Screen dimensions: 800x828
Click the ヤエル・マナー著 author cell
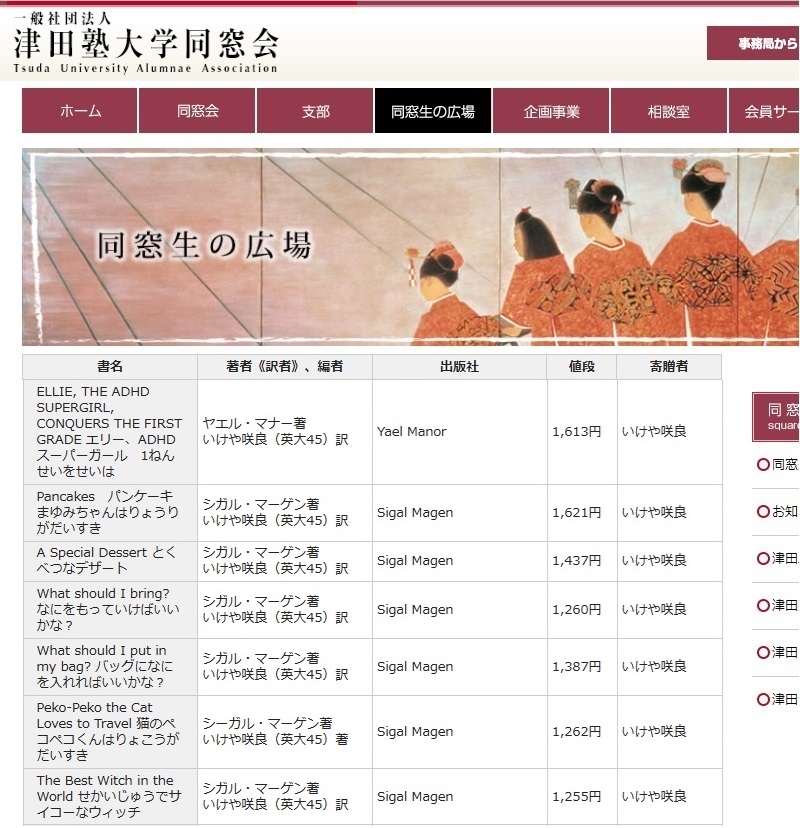coord(285,432)
